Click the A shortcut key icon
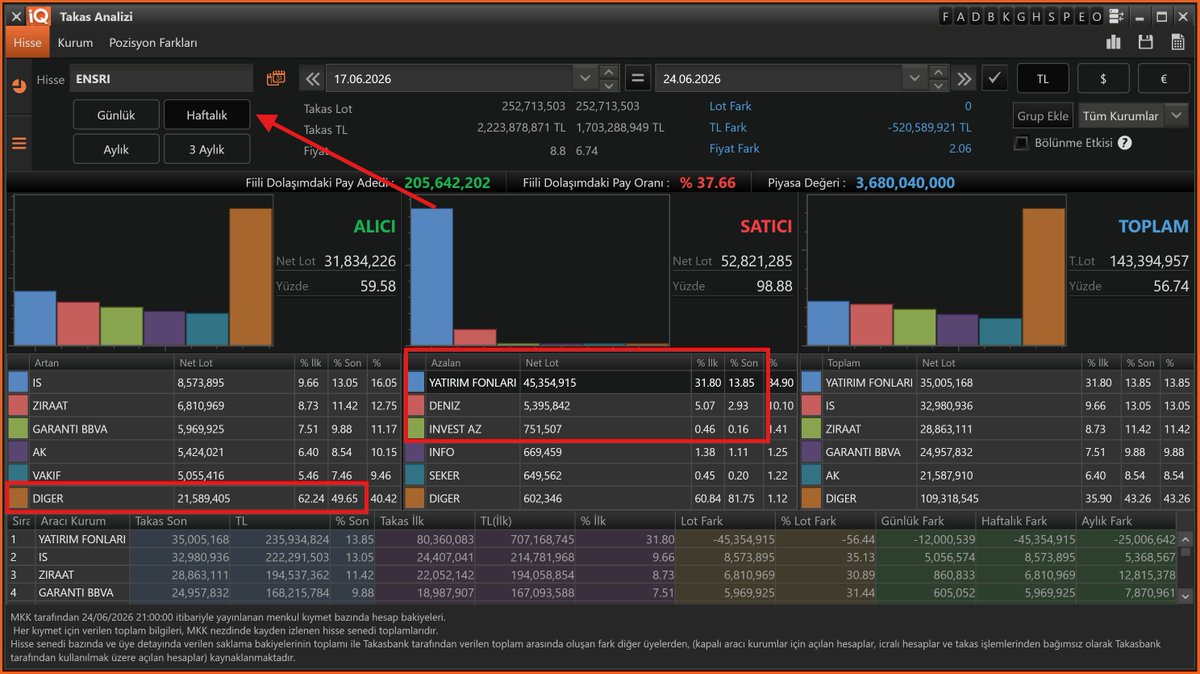1200x674 pixels. click(961, 17)
